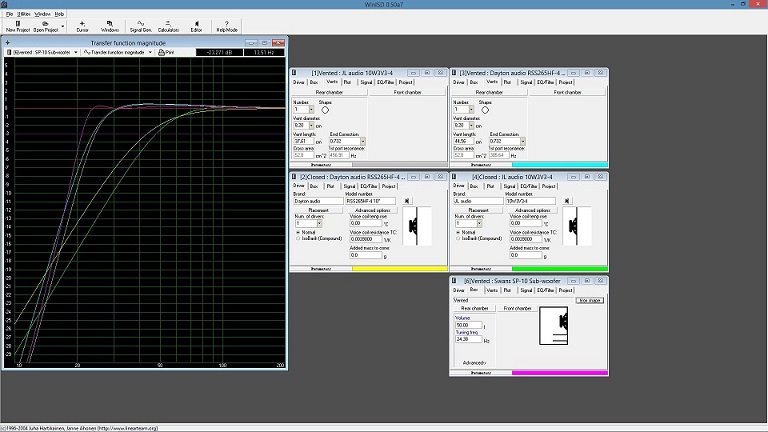Click Placement button in Dayton Closed window
This screenshot has width=768, height=432.
point(318,210)
